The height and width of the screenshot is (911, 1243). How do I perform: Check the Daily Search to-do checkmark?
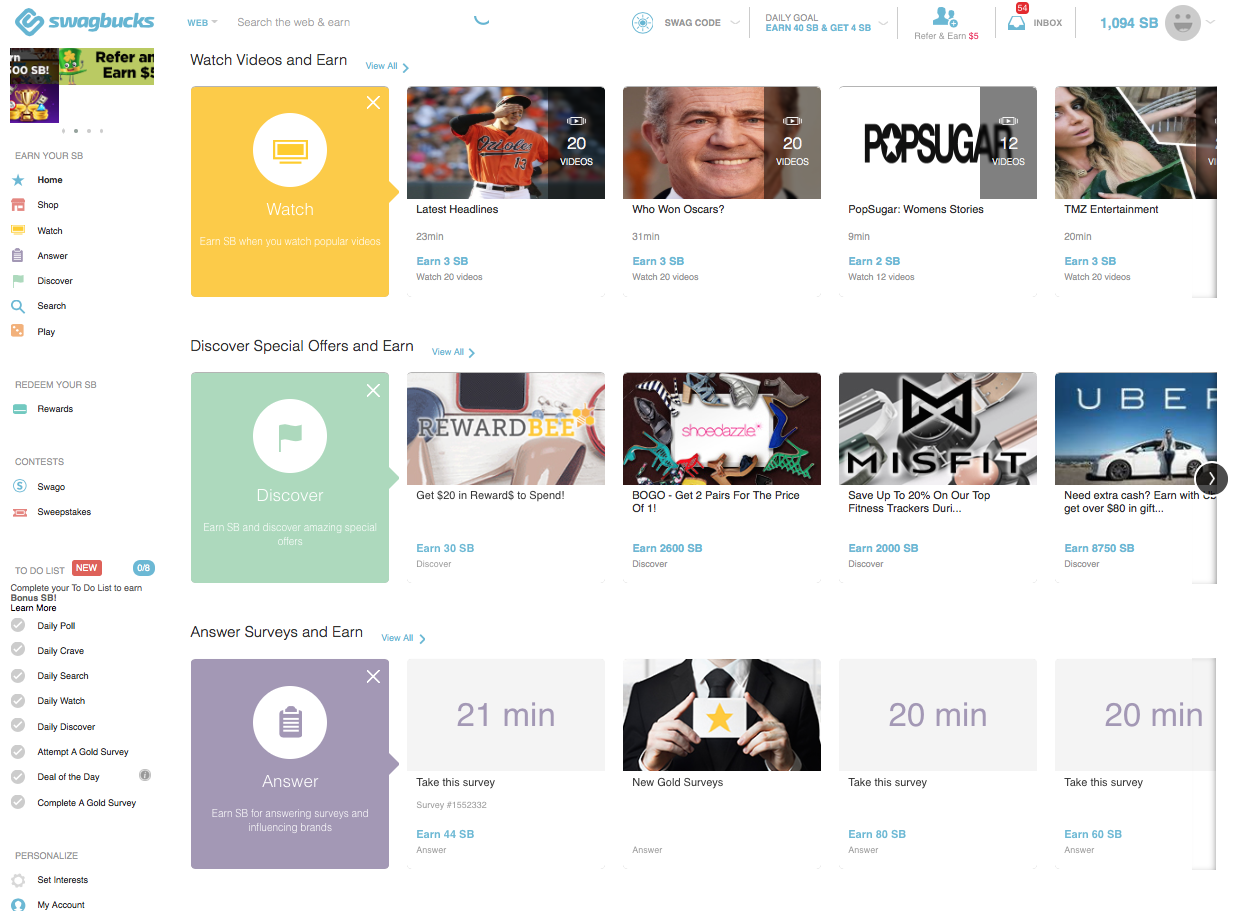(18, 676)
